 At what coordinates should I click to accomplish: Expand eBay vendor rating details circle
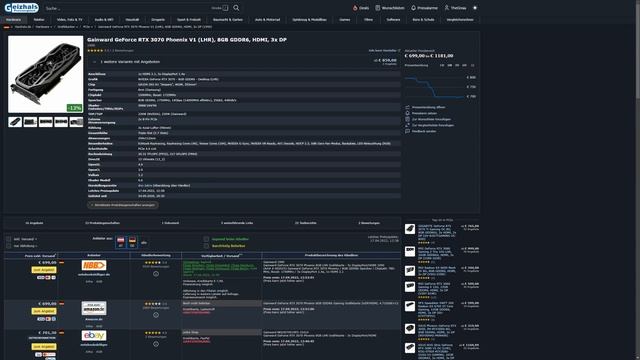click(x=156, y=344)
